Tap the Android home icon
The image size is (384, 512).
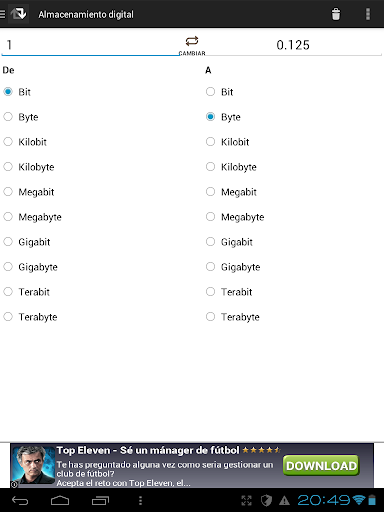[60, 500]
